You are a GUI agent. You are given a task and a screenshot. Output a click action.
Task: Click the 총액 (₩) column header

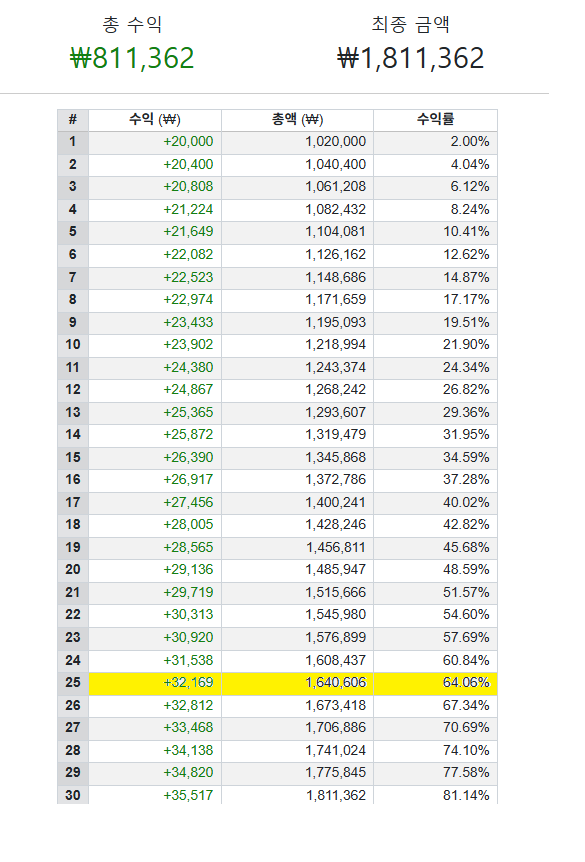point(297,120)
